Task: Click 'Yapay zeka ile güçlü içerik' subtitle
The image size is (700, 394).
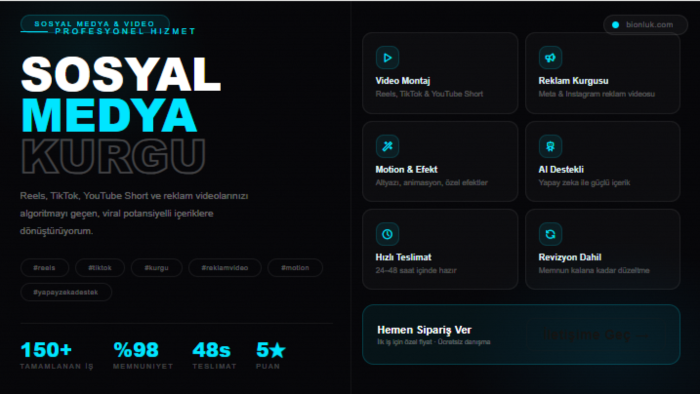Action: [x=584, y=182]
